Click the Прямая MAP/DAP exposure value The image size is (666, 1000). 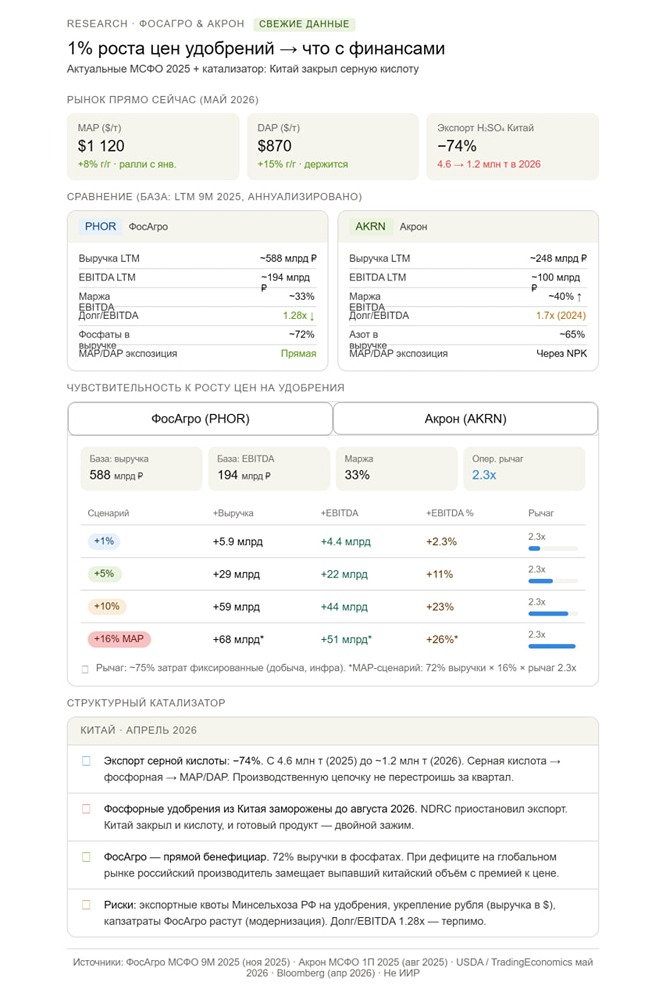(299, 353)
